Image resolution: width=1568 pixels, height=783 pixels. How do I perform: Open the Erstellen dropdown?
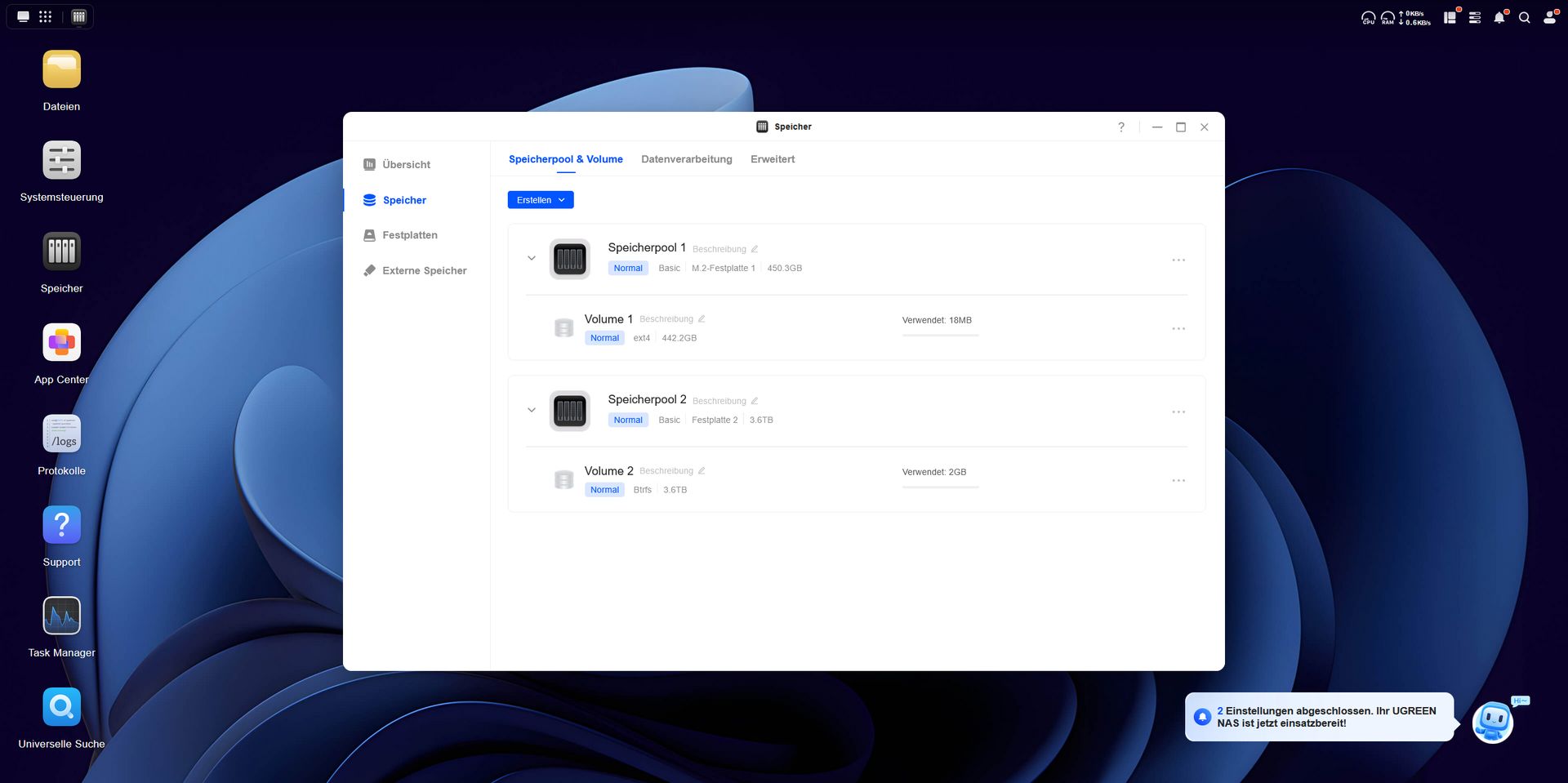pyautogui.click(x=541, y=200)
